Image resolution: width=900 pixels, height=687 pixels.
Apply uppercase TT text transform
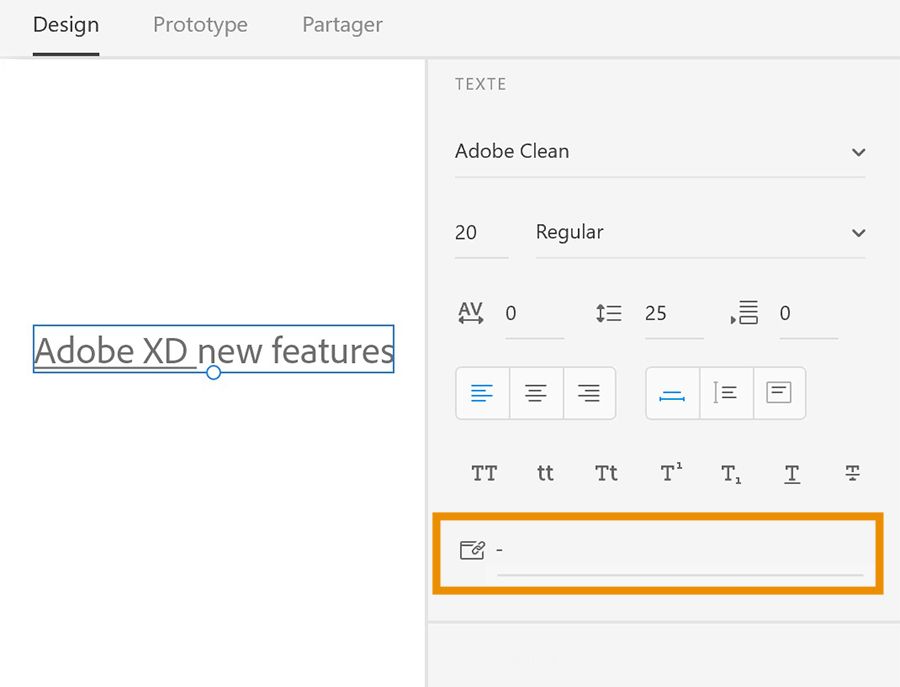coord(484,474)
